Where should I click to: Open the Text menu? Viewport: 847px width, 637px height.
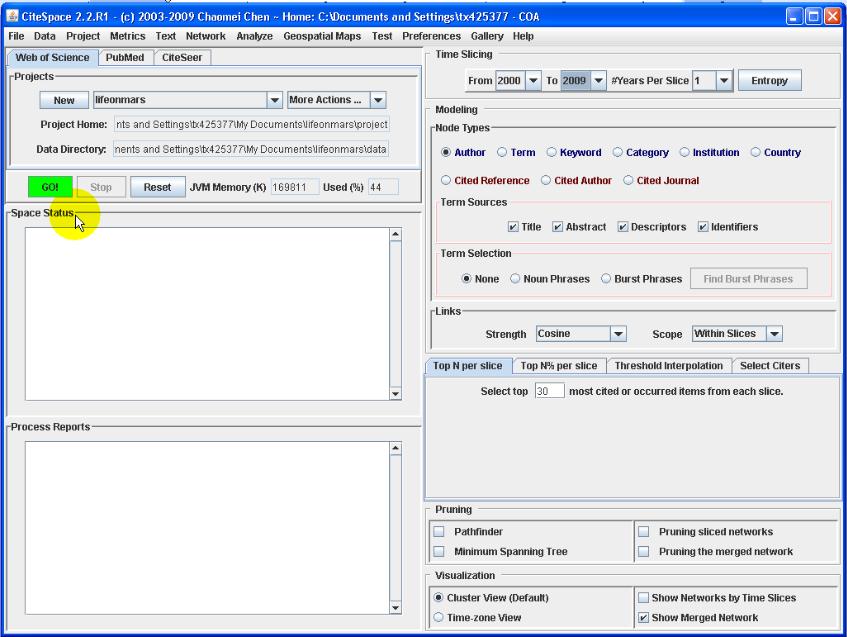tap(165, 36)
